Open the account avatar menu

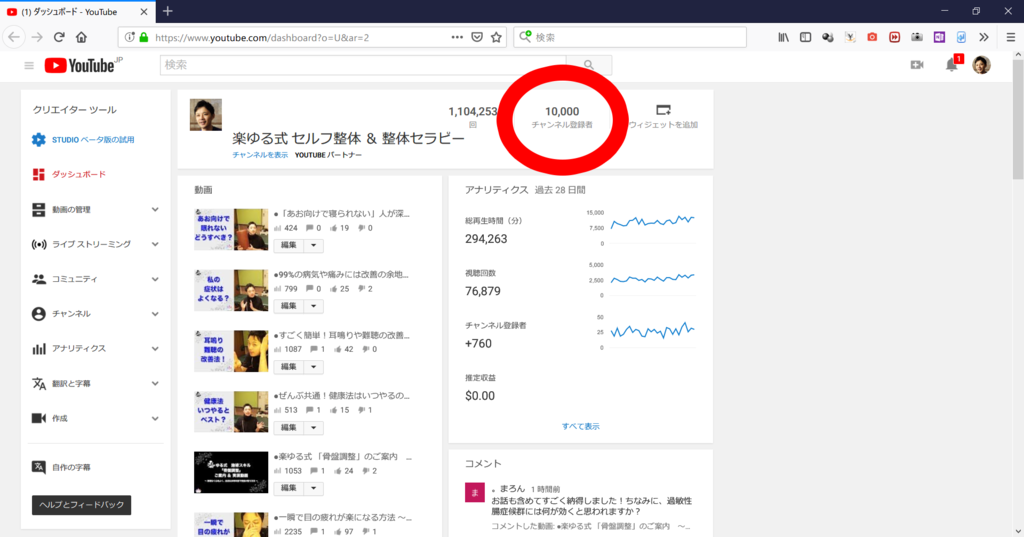click(x=981, y=65)
